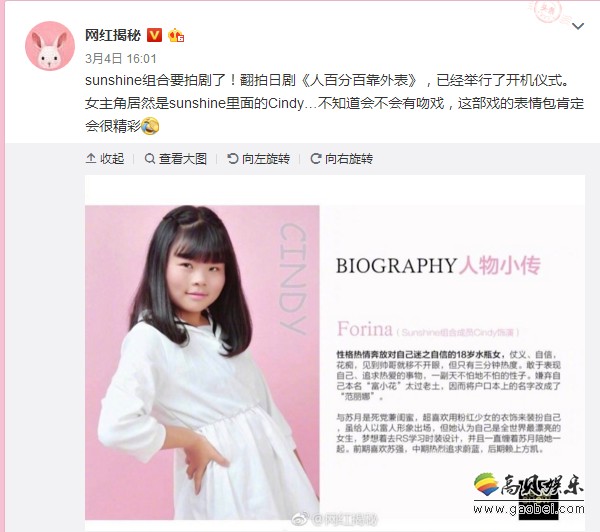600x532 pixels.
Task: Rotate the image left with 向左旋转
Action: [x=258, y=158]
